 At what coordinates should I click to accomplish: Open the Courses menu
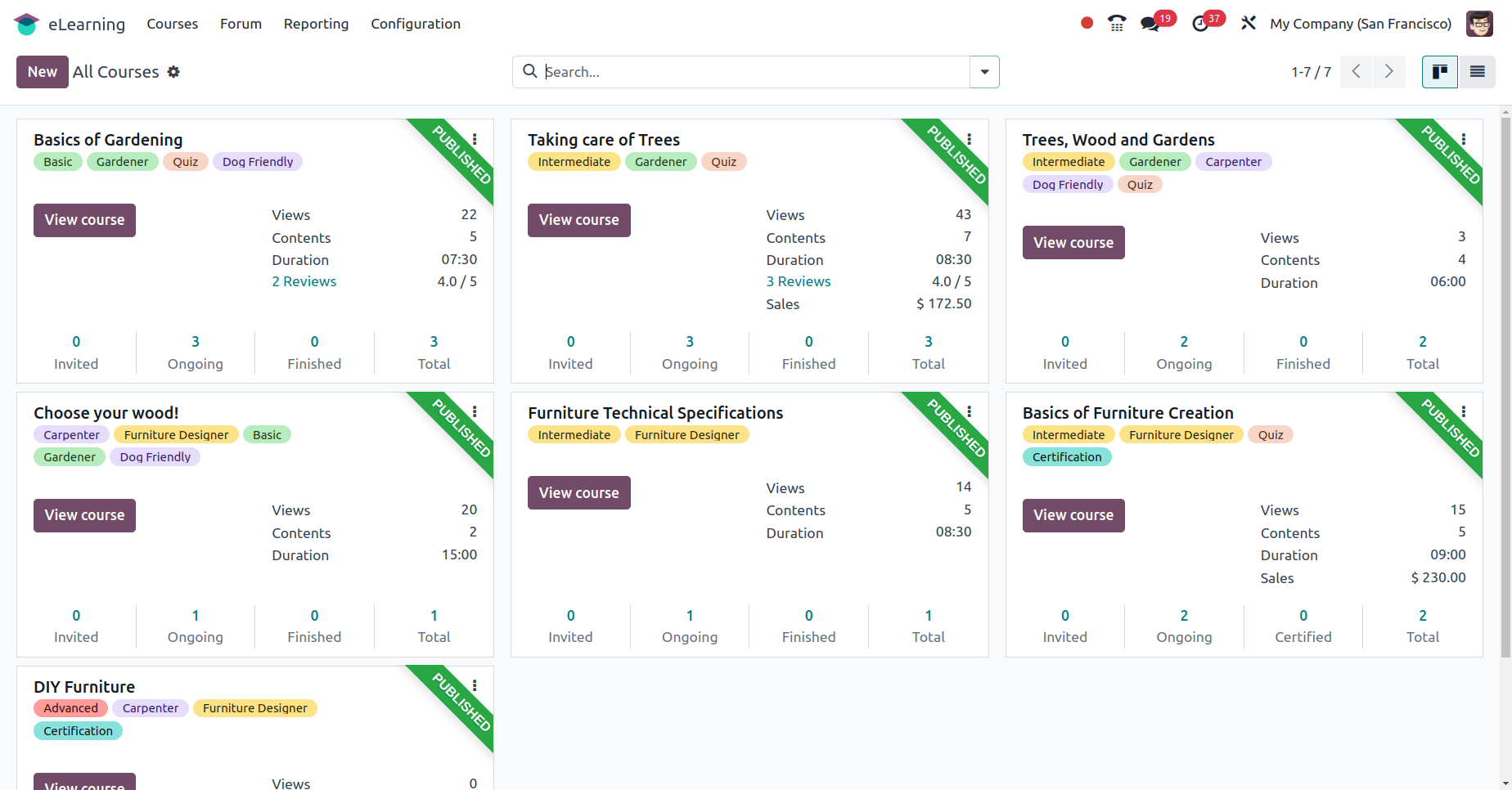pos(173,24)
